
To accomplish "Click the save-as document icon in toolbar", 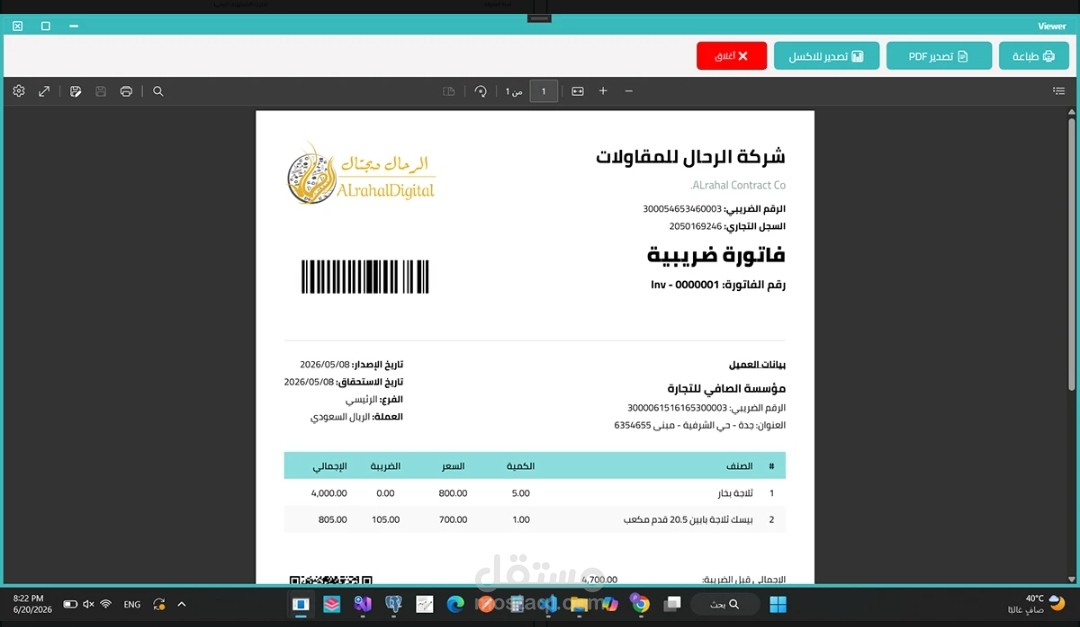I will click(x=75, y=91).
